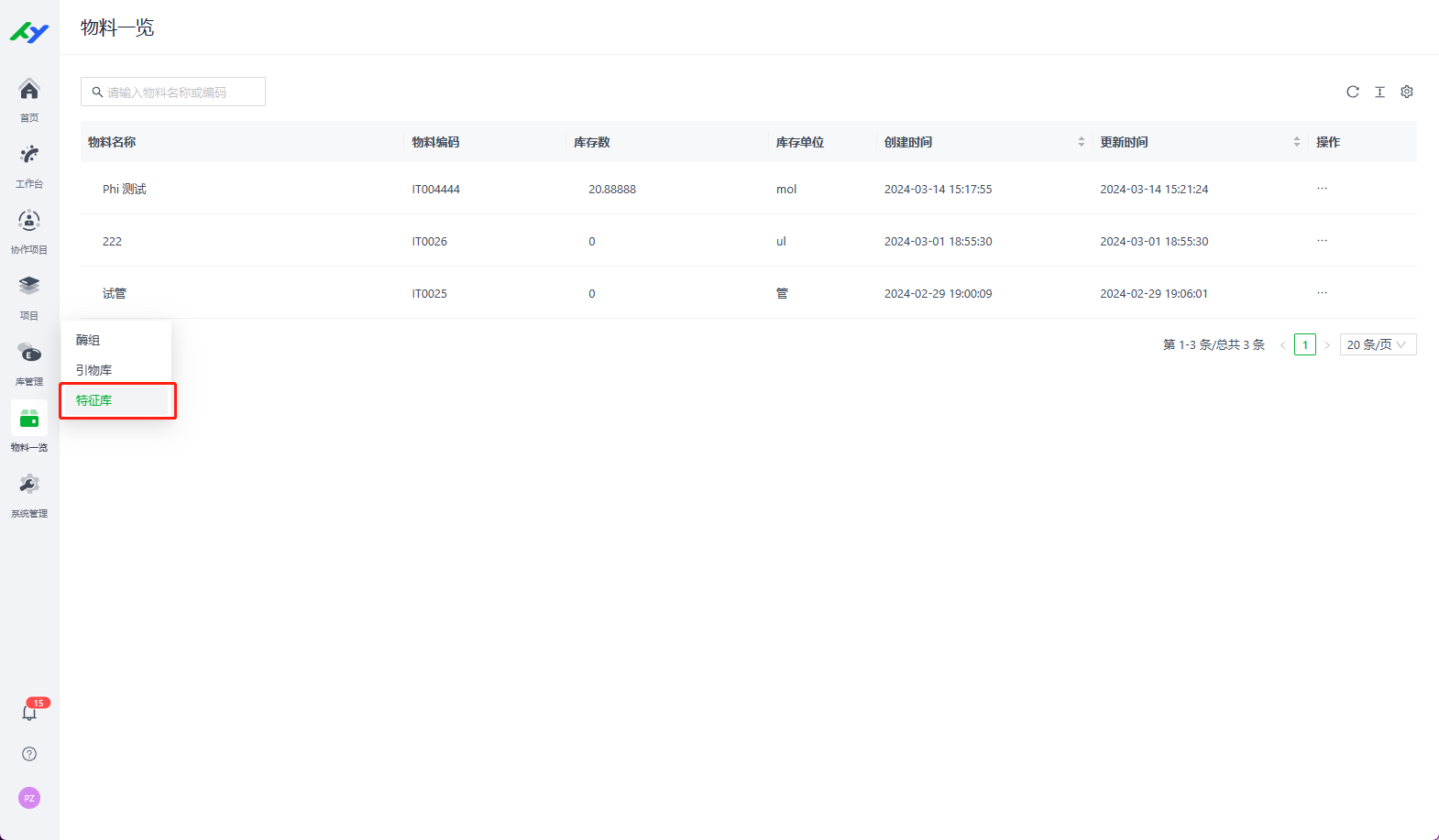Image resolution: width=1439 pixels, height=840 pixels.
Task: Choose 酶组 in the popup menu
Action: coord(89,340)
